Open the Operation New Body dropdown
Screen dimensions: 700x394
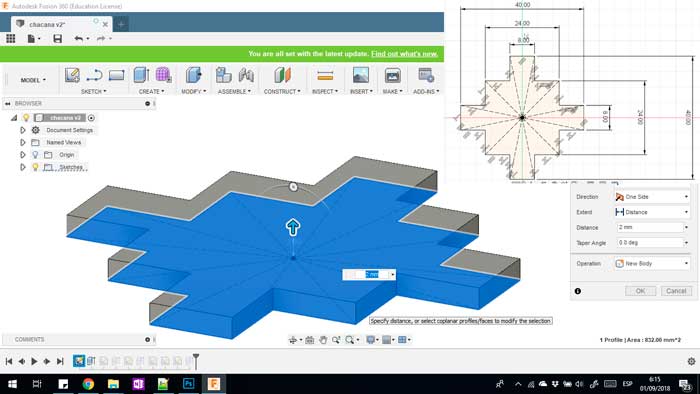tap(652, 264)
